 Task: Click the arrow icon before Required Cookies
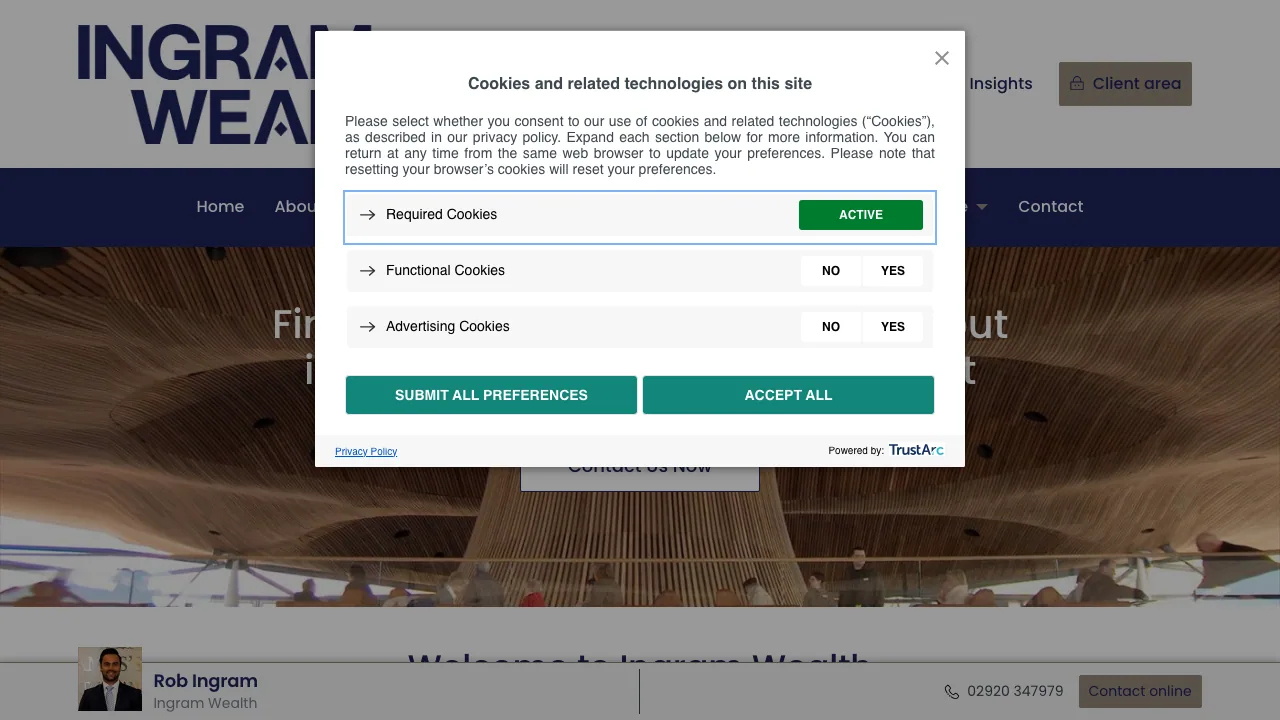[368, 214]
